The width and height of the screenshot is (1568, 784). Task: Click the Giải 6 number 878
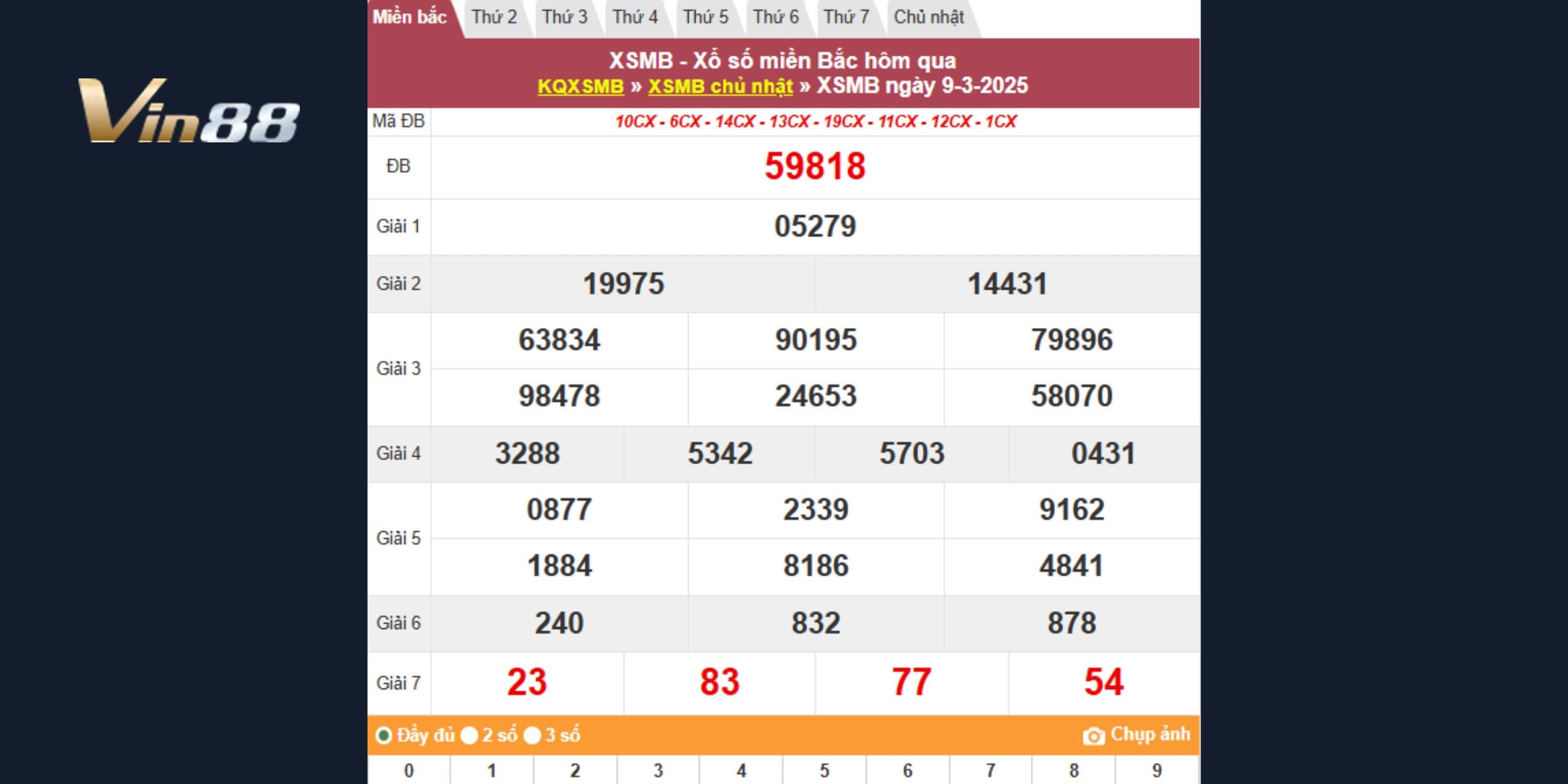pyautogui.click(x=1072, y=624)
